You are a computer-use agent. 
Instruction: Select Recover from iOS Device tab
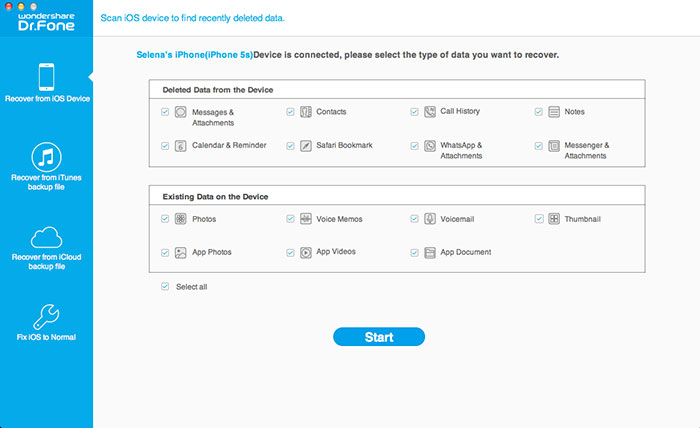pyautogui.click(x=46, y=83)
